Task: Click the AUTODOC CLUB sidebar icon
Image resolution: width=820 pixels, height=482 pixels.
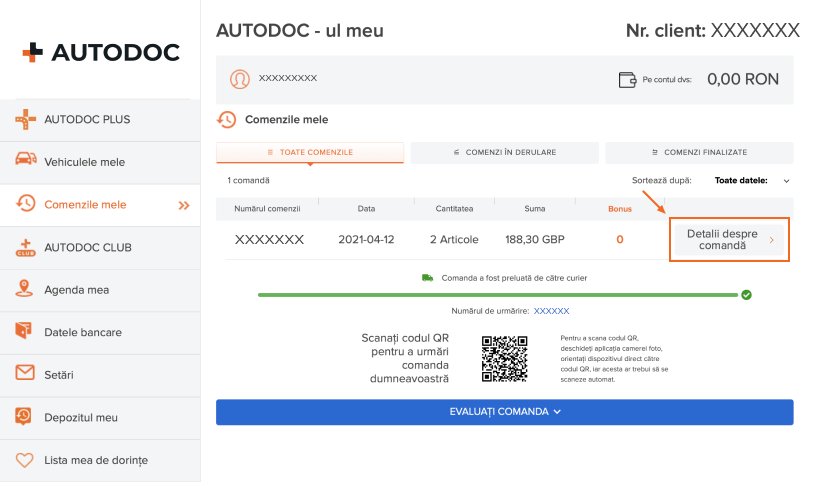Action: point(25,247)
